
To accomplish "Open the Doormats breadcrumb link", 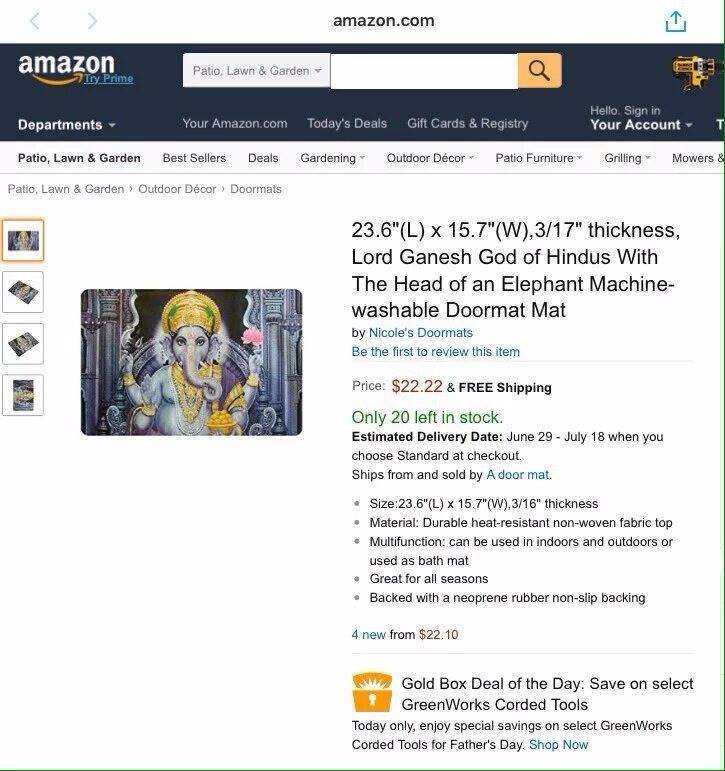I will 256,189.
